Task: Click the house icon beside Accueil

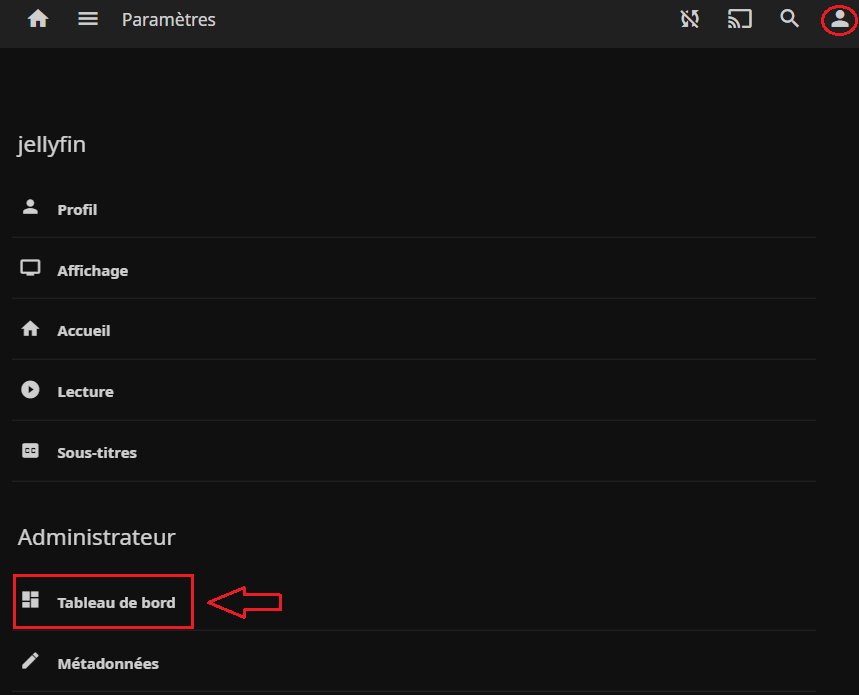Action: point(30,329)
